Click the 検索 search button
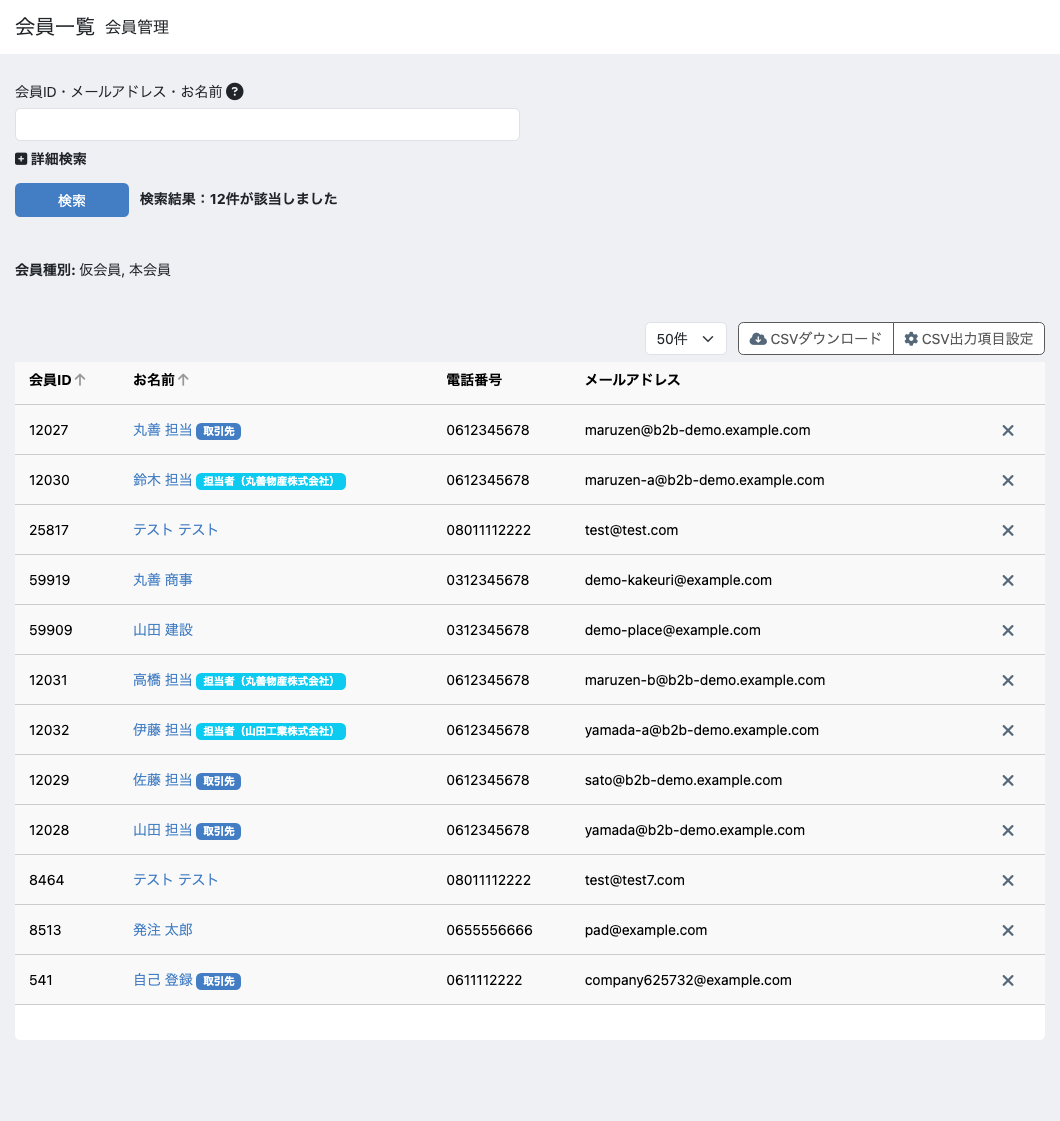This screenshot has height=1121, width=1060. click(x=71, y=200)
